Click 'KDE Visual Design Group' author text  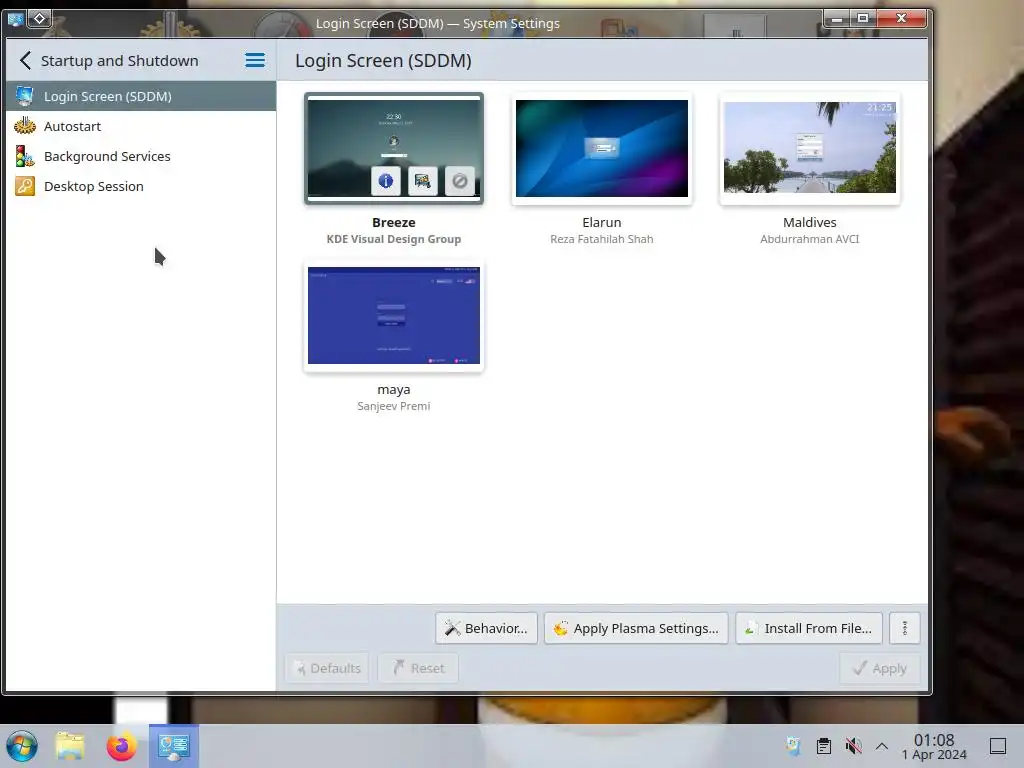pyautogui.click(x=394, y=239)
